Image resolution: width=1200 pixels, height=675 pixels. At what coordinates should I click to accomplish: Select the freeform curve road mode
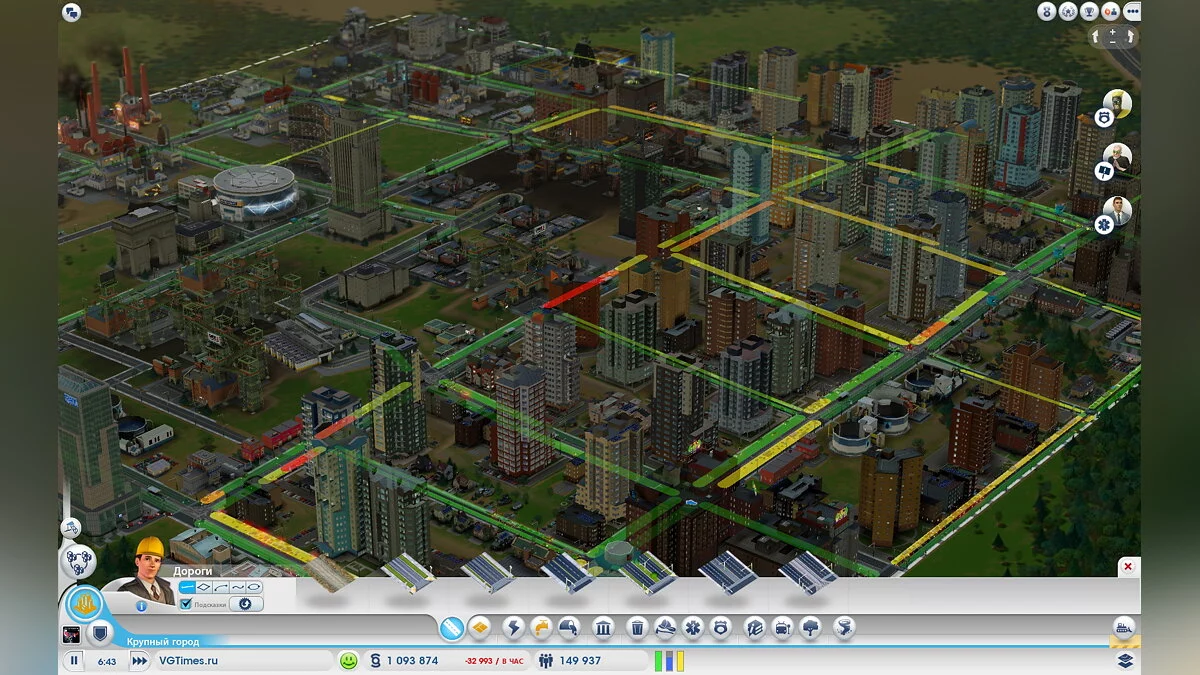[x=238, y=587]
